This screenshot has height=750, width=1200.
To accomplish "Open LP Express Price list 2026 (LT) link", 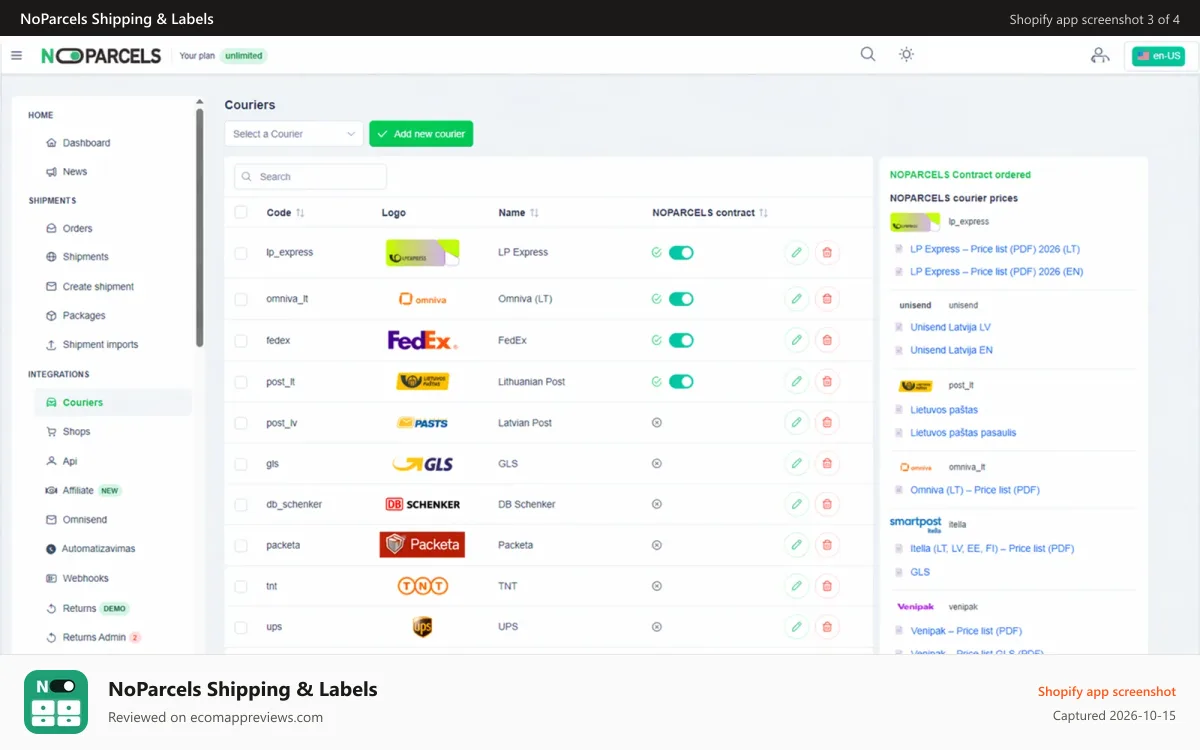I will [x=995, y=249].
